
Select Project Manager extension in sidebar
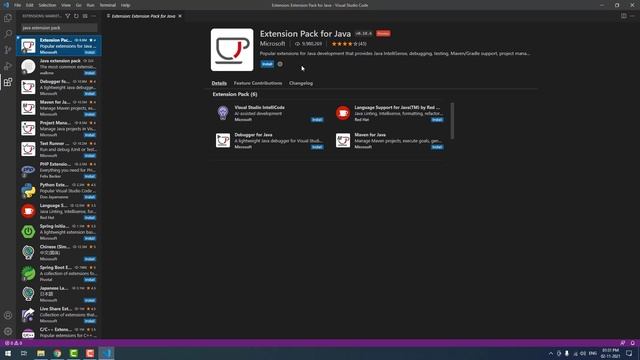(59, 129)
